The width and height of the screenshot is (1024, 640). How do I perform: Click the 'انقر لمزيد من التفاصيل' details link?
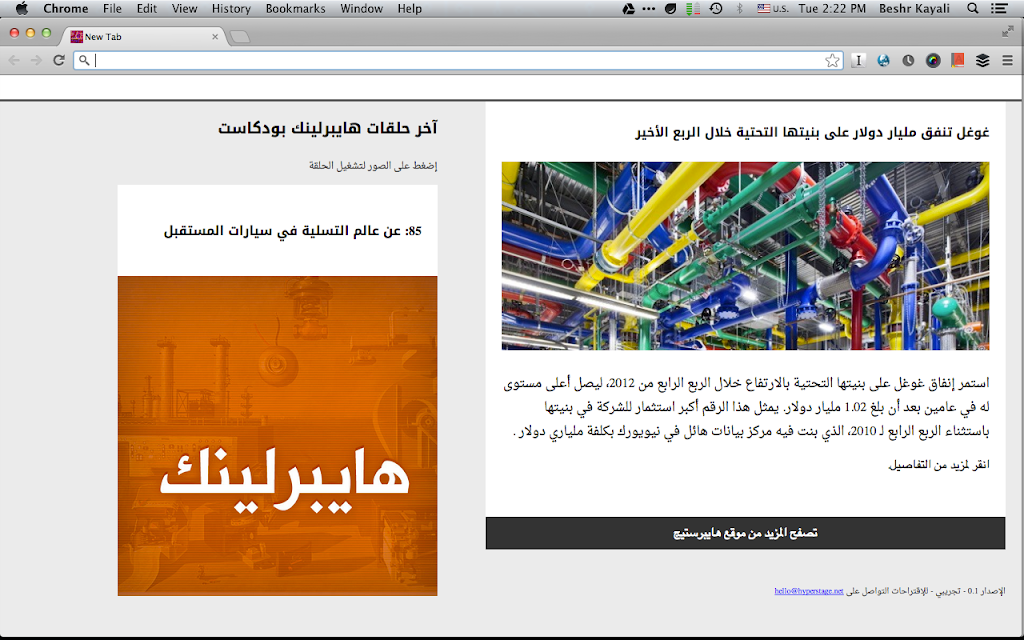click(x=938, y=464)
